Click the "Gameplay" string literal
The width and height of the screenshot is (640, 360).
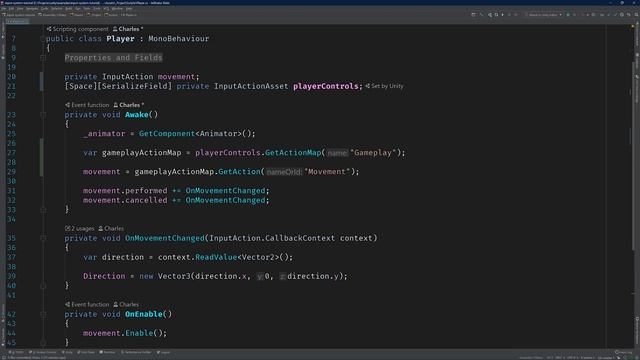[373, 153]
